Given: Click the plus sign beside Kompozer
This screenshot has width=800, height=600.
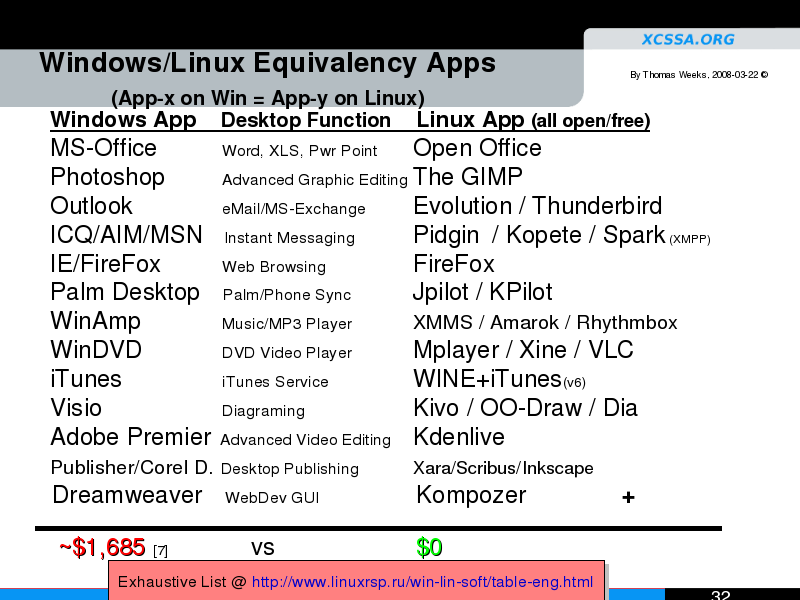Looking at the screenshot, I should point(629,497).
